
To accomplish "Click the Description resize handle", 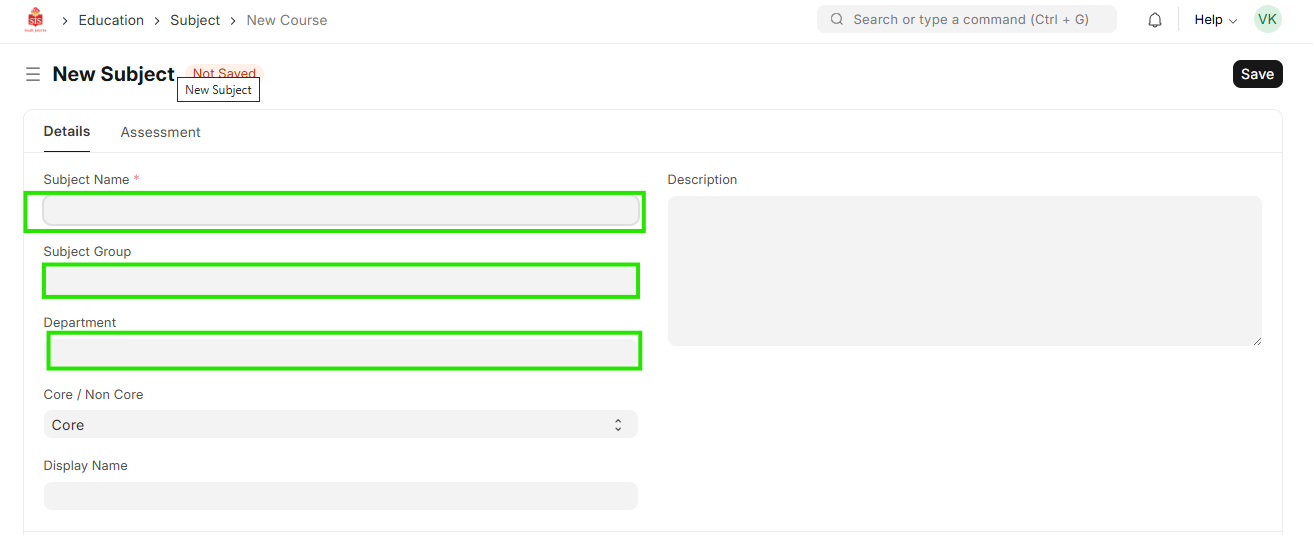I will coord(1256,341).
